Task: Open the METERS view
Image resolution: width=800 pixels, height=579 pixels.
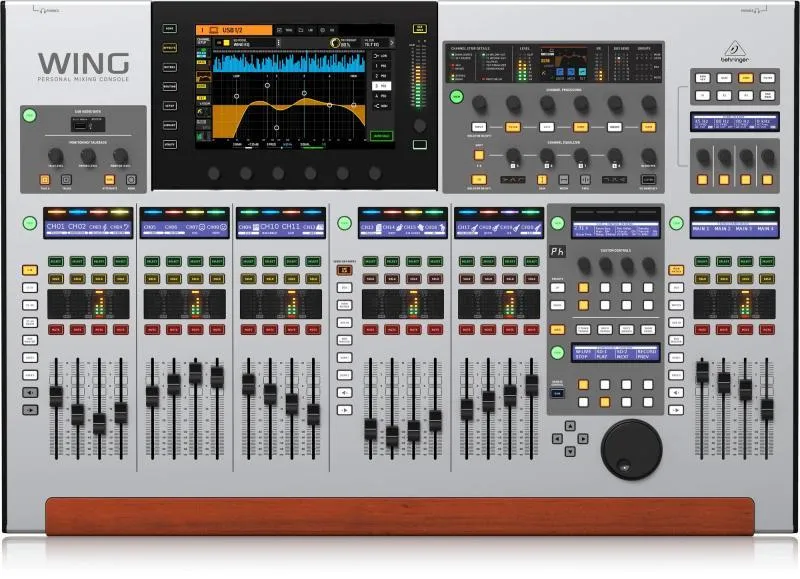Action: 169,67
